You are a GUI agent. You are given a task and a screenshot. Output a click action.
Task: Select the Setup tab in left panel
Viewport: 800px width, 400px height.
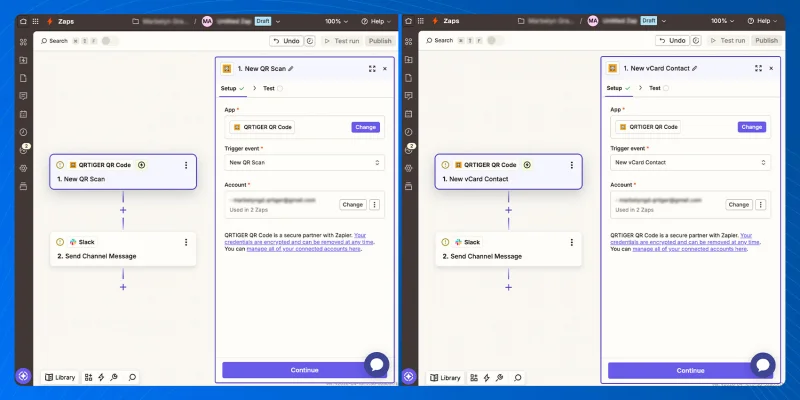pyautogui.click(x=233, y=88)
